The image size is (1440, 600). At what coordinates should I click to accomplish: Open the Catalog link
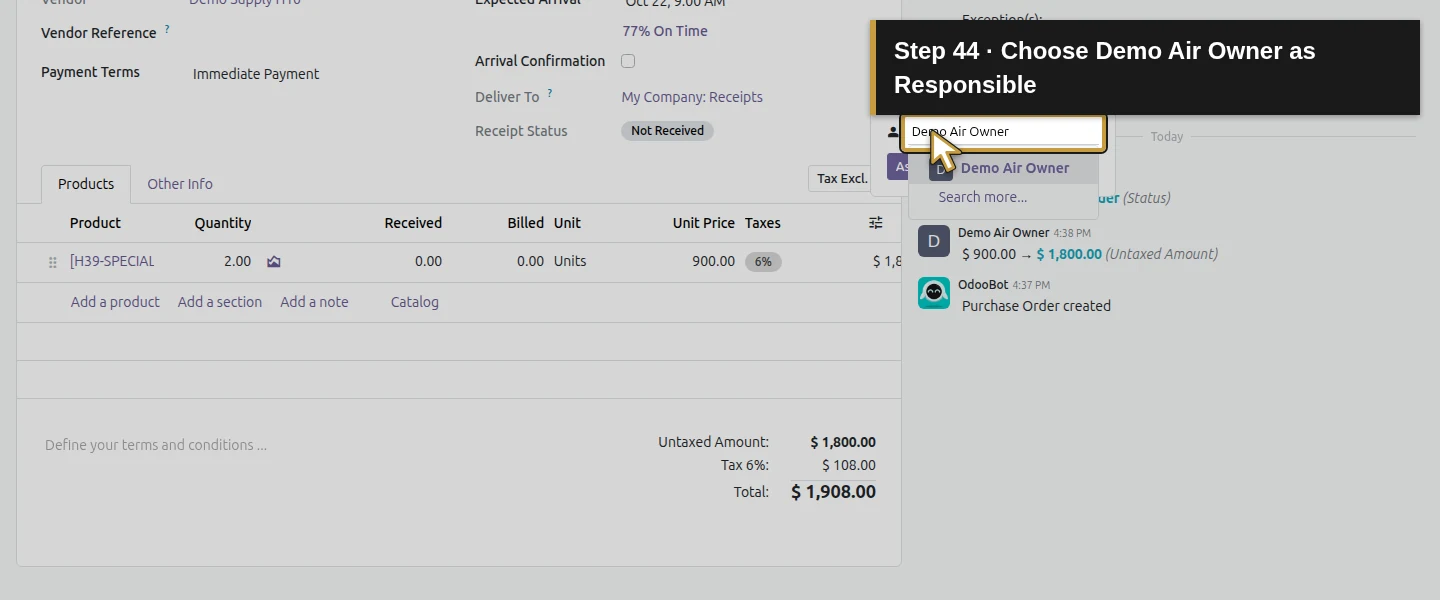coord(415,302)
